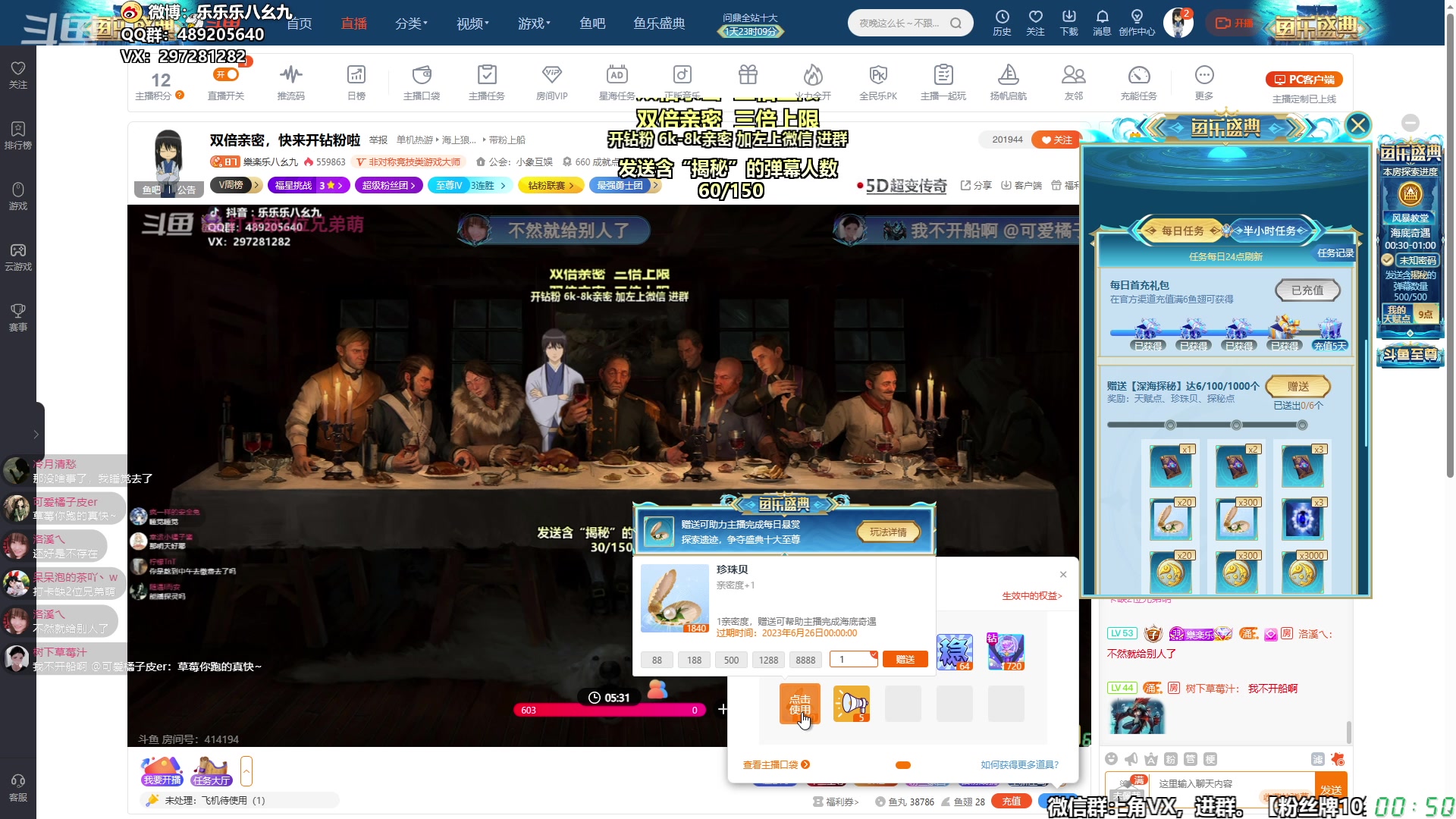Screen dimensions: 1456x819
Task: Expand the 钻粉联赛 badge
Action: [x=551, y=185]
